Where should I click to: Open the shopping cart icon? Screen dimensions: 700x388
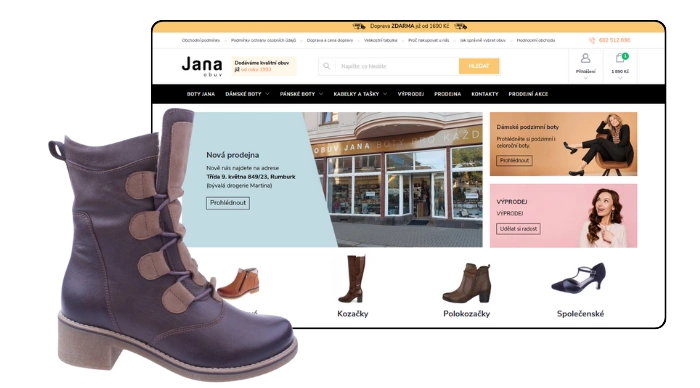pyautogui.click(x=620, y=58)
